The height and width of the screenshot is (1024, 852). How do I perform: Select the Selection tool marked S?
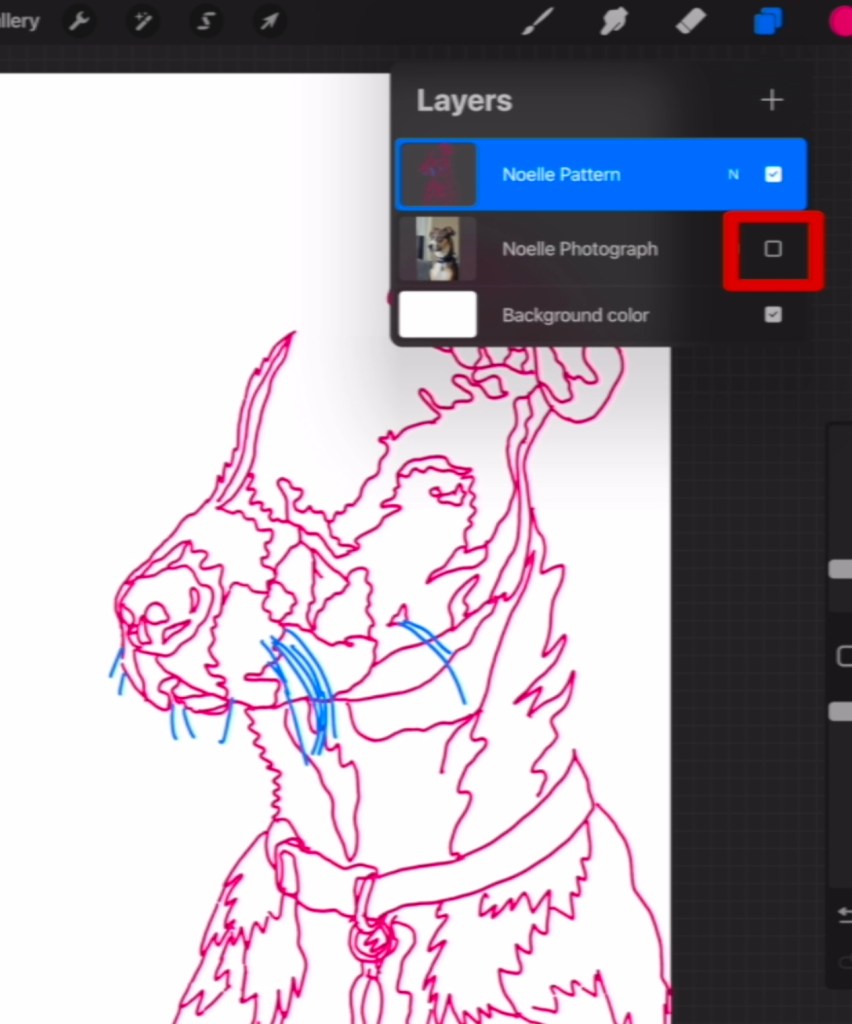[205, 21]
